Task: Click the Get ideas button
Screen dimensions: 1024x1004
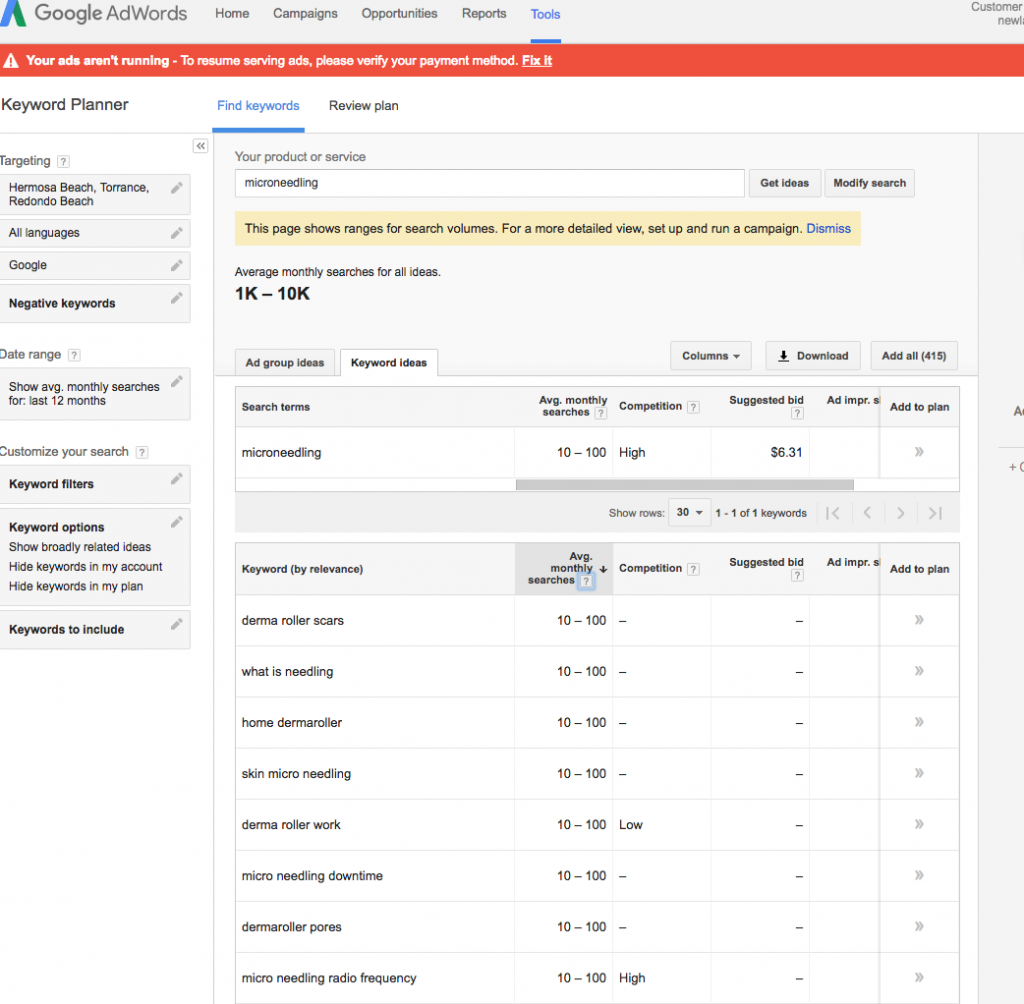Action: click(x=784, y=183)
